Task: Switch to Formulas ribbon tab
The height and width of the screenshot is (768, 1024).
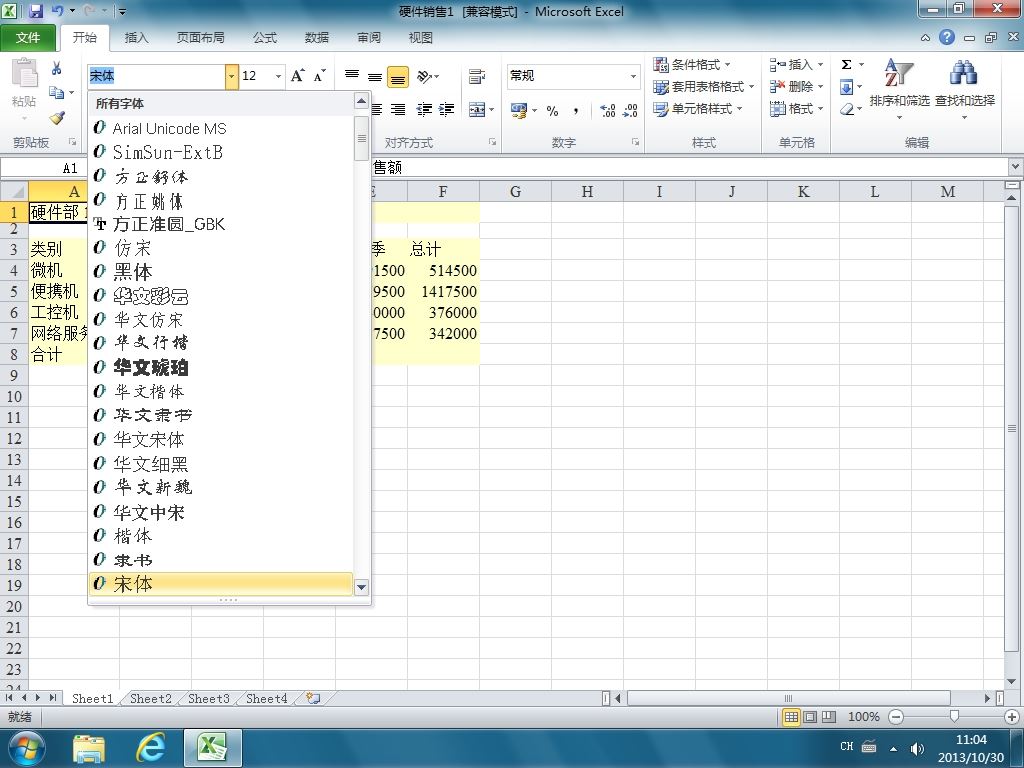Action: [264, 38]
